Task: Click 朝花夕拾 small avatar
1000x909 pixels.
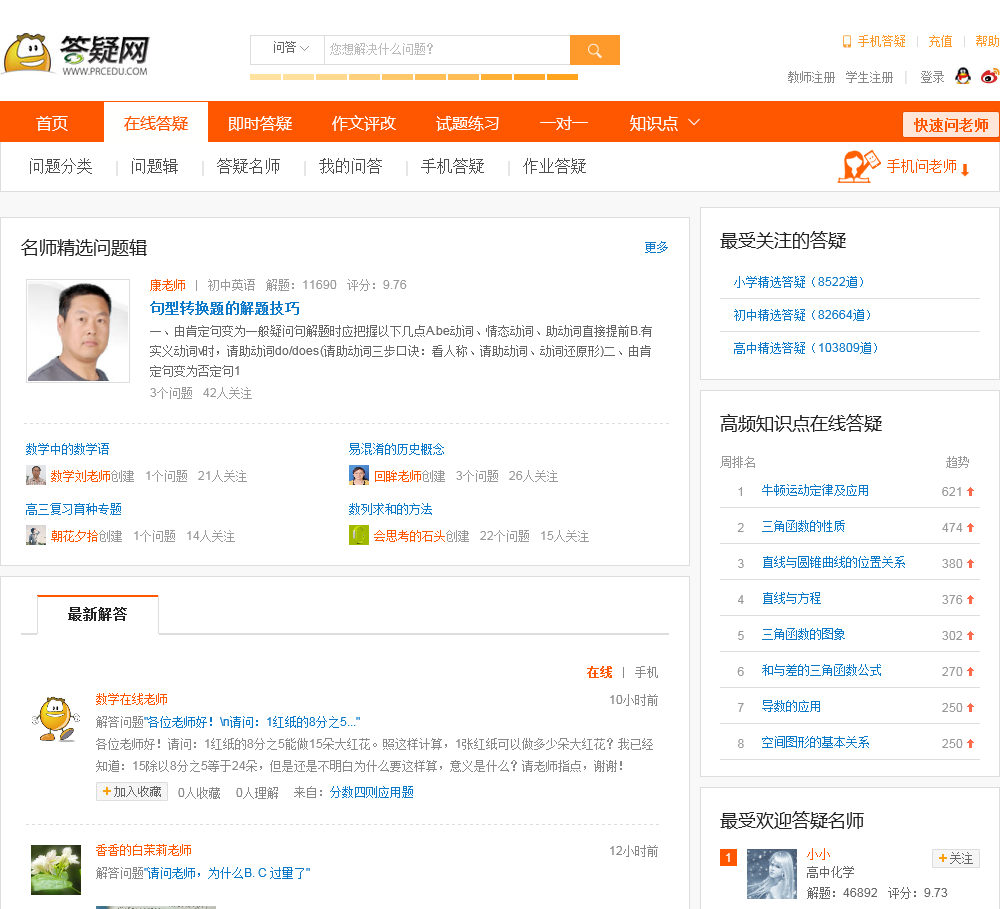Action: pyautogui.click(x=36, y=535)
